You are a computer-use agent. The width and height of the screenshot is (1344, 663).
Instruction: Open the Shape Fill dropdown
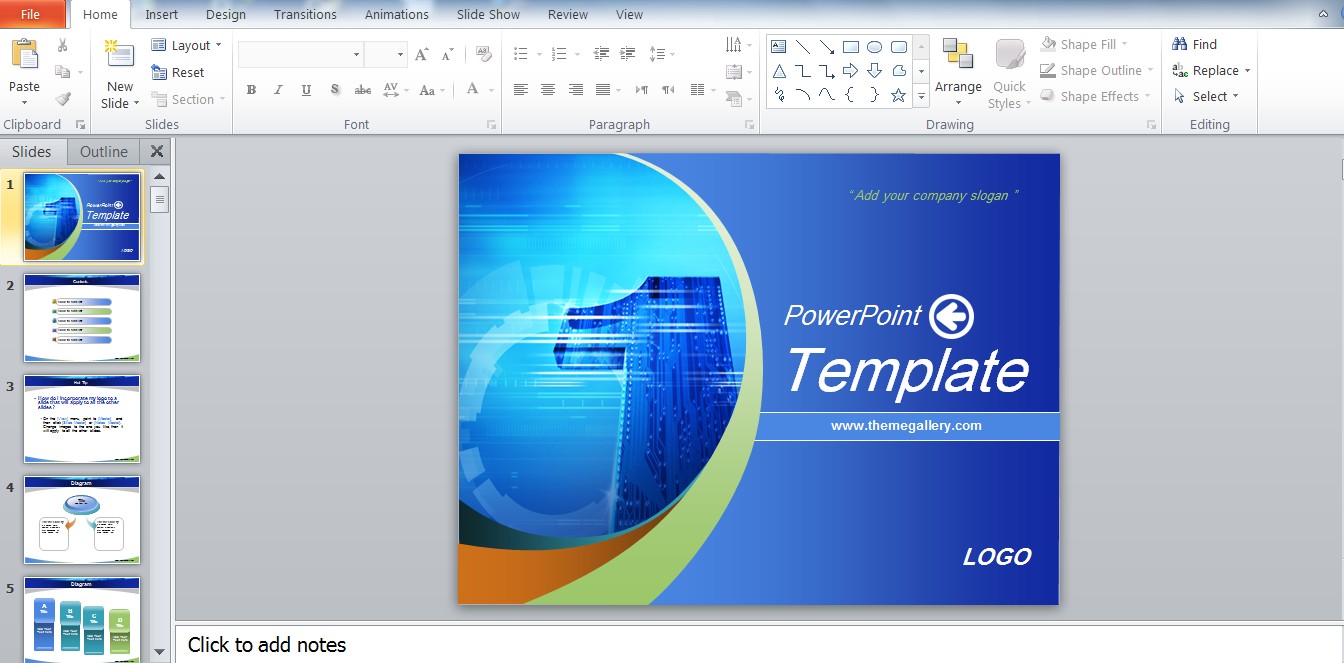click(x=1086, y=45)
